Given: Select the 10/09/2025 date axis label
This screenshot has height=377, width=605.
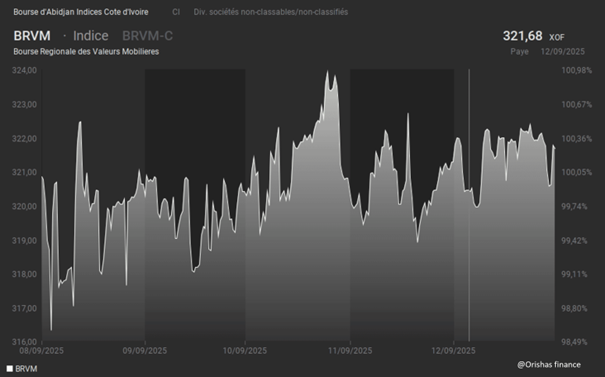Looking at the screenshot, I should (x=245, y=351).
